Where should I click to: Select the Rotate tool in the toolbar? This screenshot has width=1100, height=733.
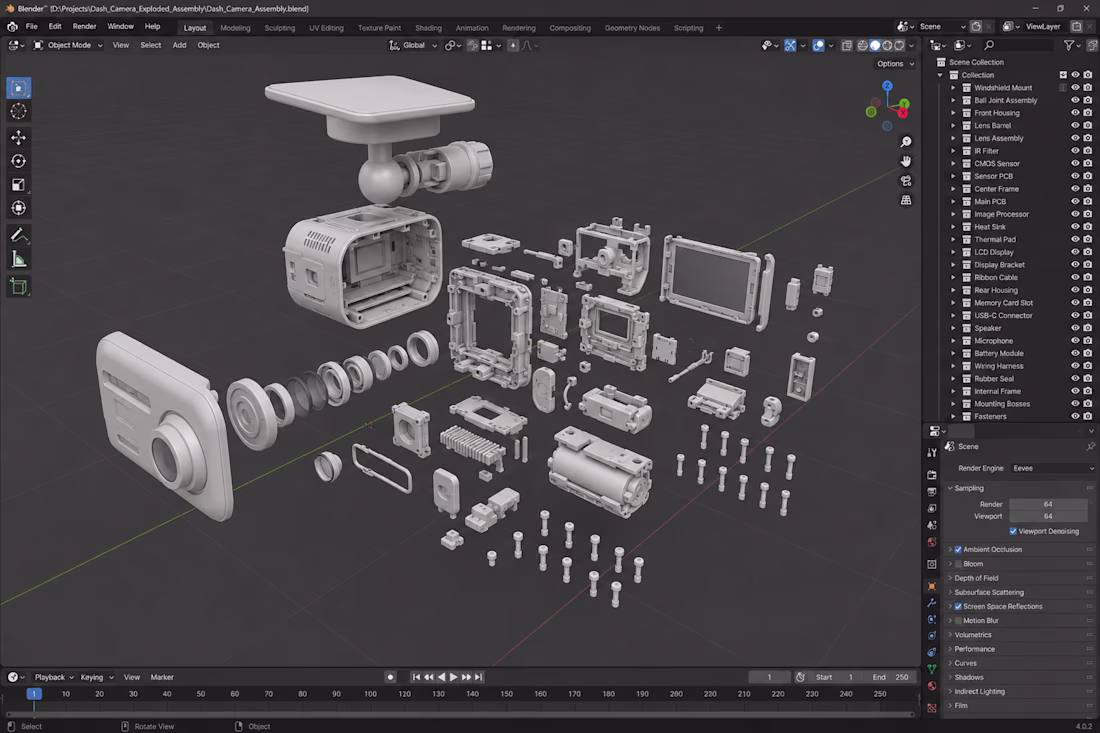pyautogui.click(x=19, y=161)
